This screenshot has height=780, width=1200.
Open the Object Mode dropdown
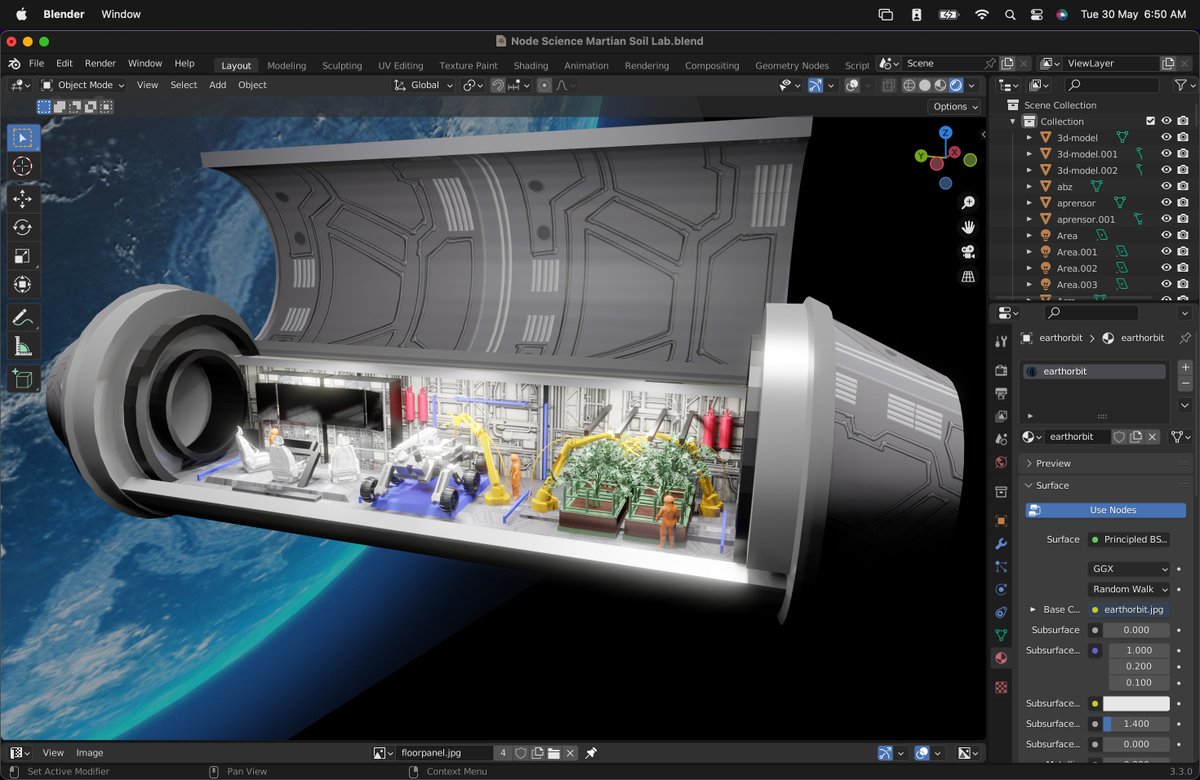click(x=82, y=85)
